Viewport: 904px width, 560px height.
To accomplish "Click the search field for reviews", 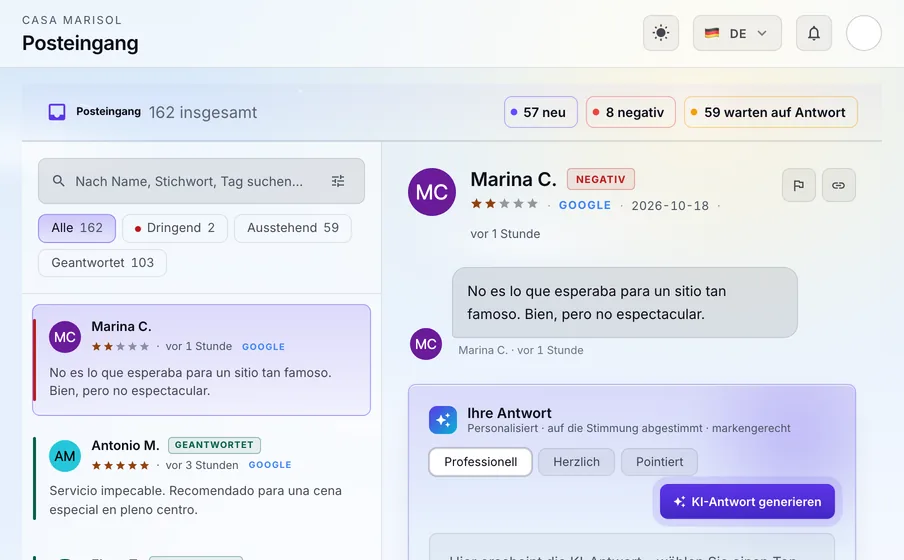I will [201, 181].
